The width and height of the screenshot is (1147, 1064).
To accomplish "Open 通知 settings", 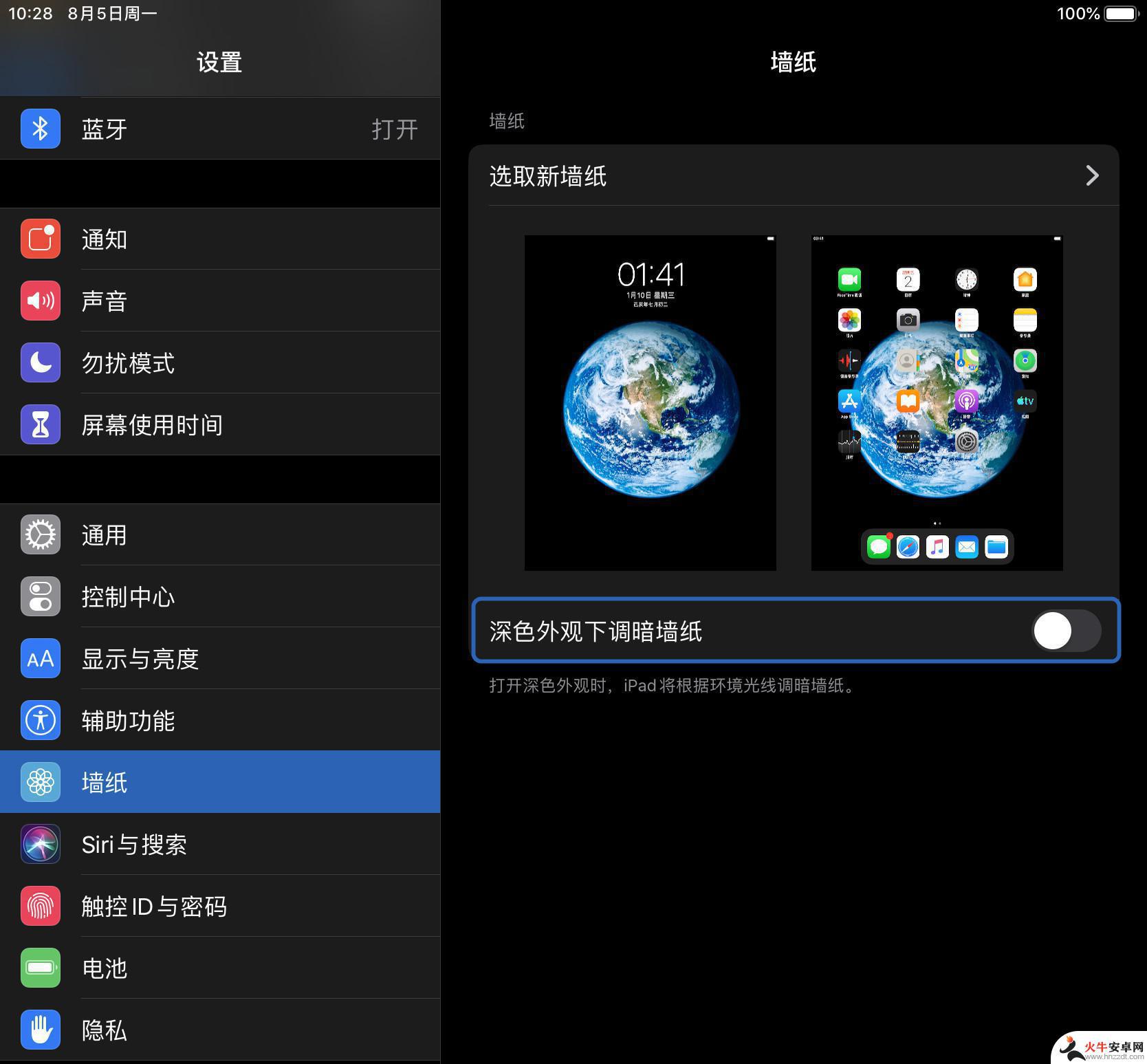I will (220, 239).
